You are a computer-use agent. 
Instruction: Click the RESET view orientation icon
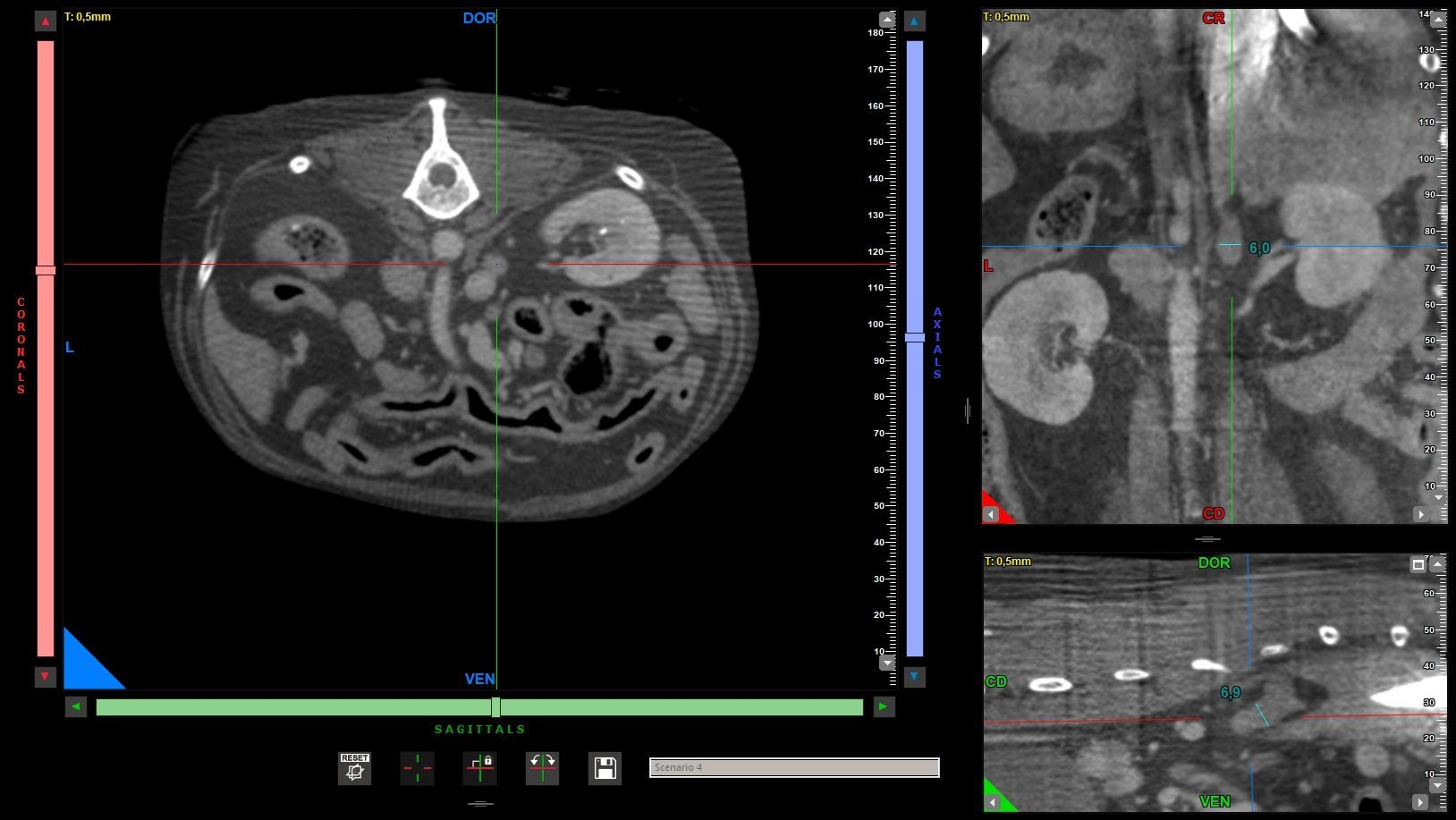(354, 768)
